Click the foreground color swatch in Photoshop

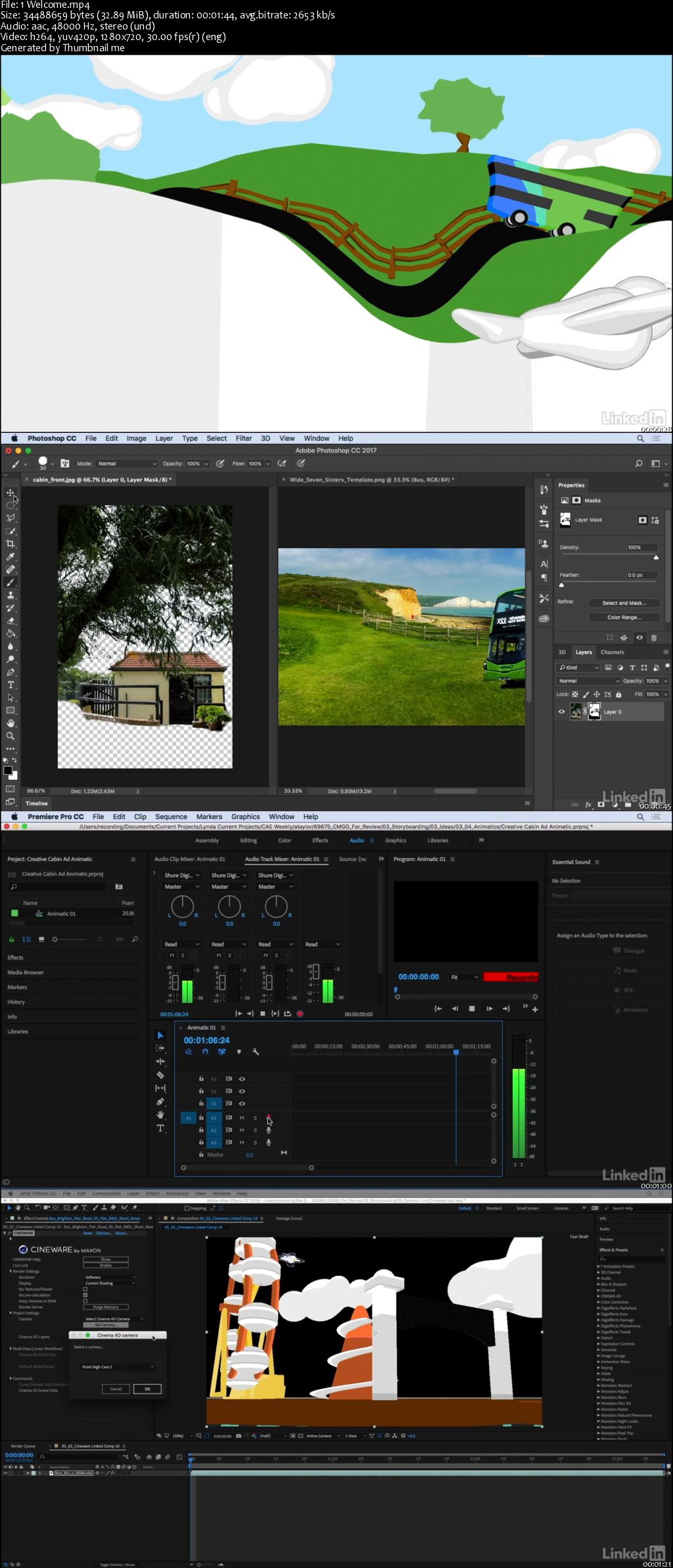(8, 771)
